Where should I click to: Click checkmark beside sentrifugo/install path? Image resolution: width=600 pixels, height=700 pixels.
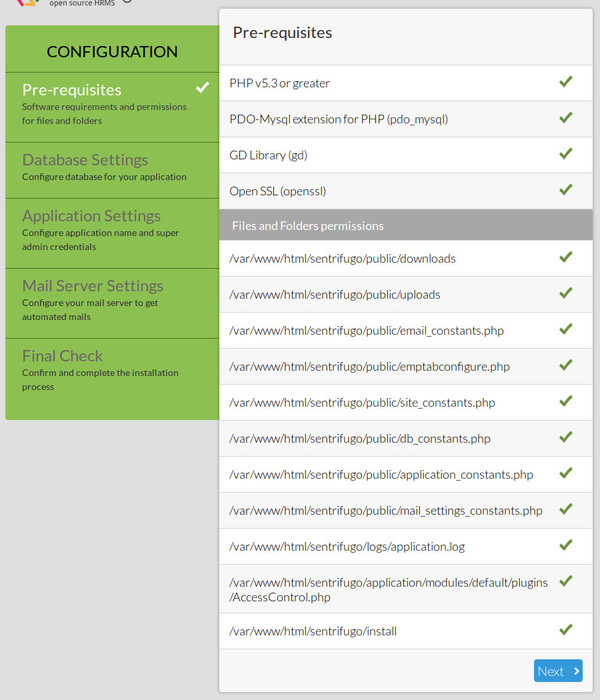pyautogui.click(x=566, y=630)
